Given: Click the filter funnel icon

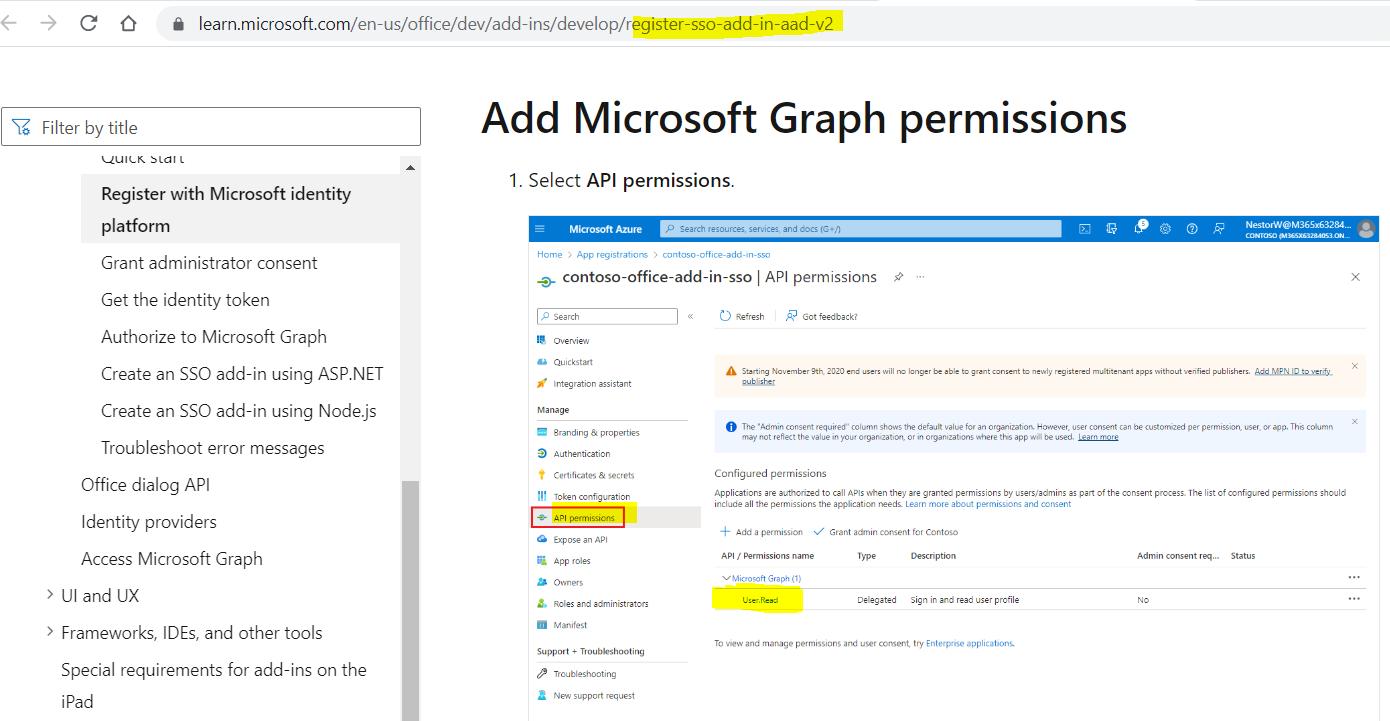Looking at the screenshot, I should pyautogui.click(x=22, y=127).
